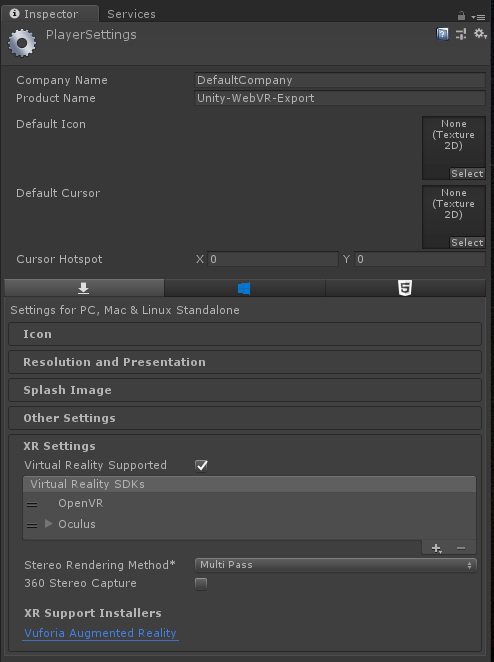Open Stereo Rendering Method dropdown
The image size is (494, 662).
click(x=336, y=565)
